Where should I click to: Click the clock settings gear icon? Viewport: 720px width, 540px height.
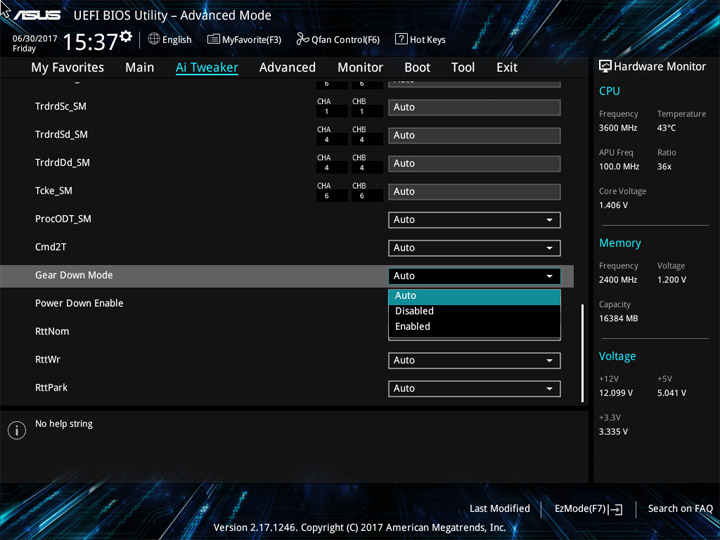pyautogui.click(x=126, y=36)
